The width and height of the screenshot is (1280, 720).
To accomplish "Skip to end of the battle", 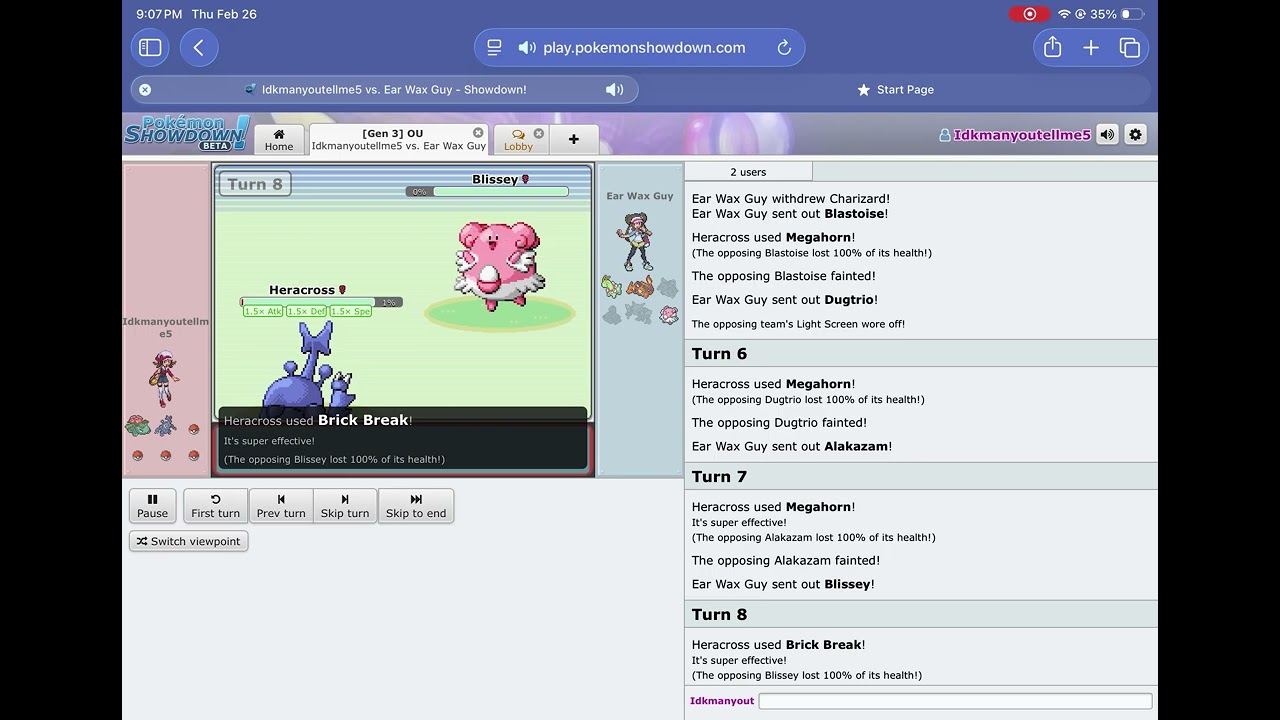I will 416,505.
